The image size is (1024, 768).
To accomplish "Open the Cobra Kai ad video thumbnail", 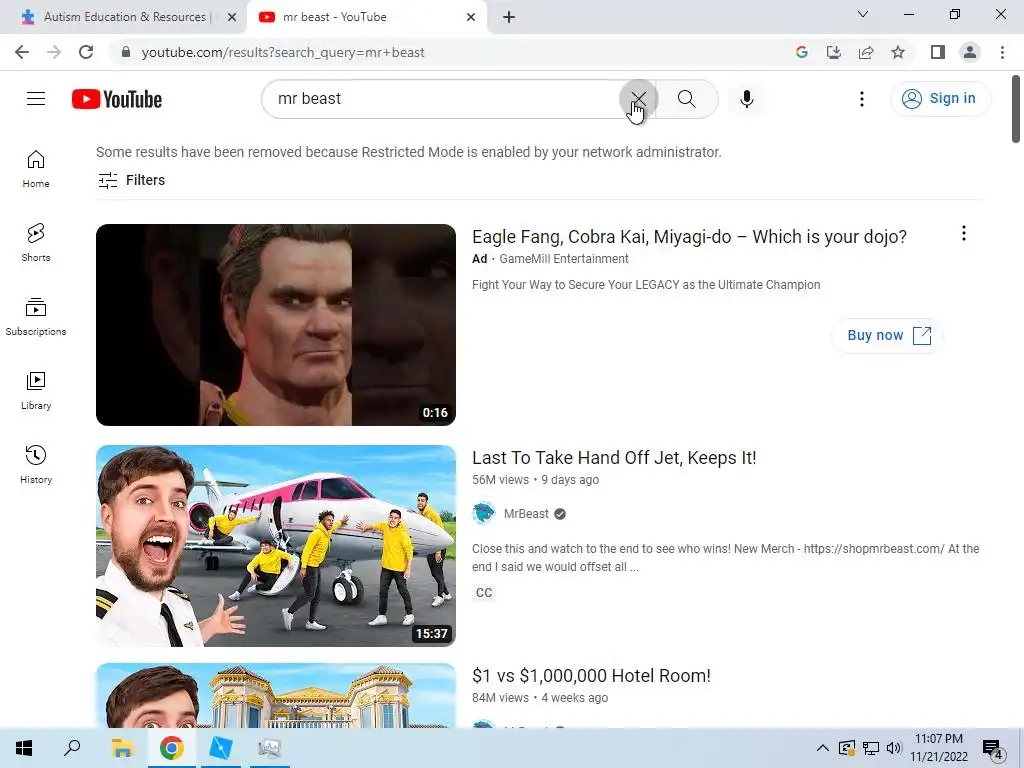I will 276,325.
